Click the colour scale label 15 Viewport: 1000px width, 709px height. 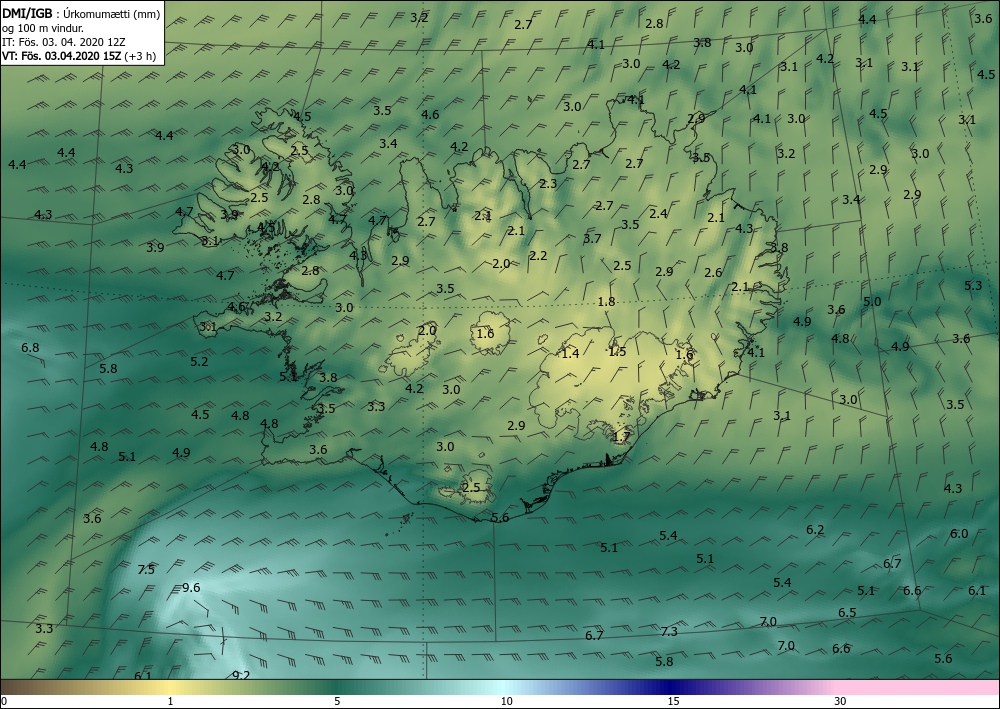[x=673, y=702]
